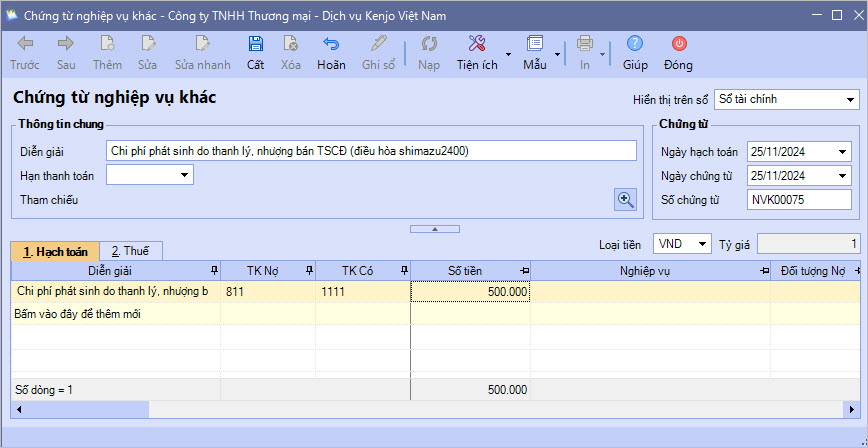Click the Tham chiếu magnifier search icon
Image resolution: width=868 pixels, height=448 pixels.
[626, 199]
